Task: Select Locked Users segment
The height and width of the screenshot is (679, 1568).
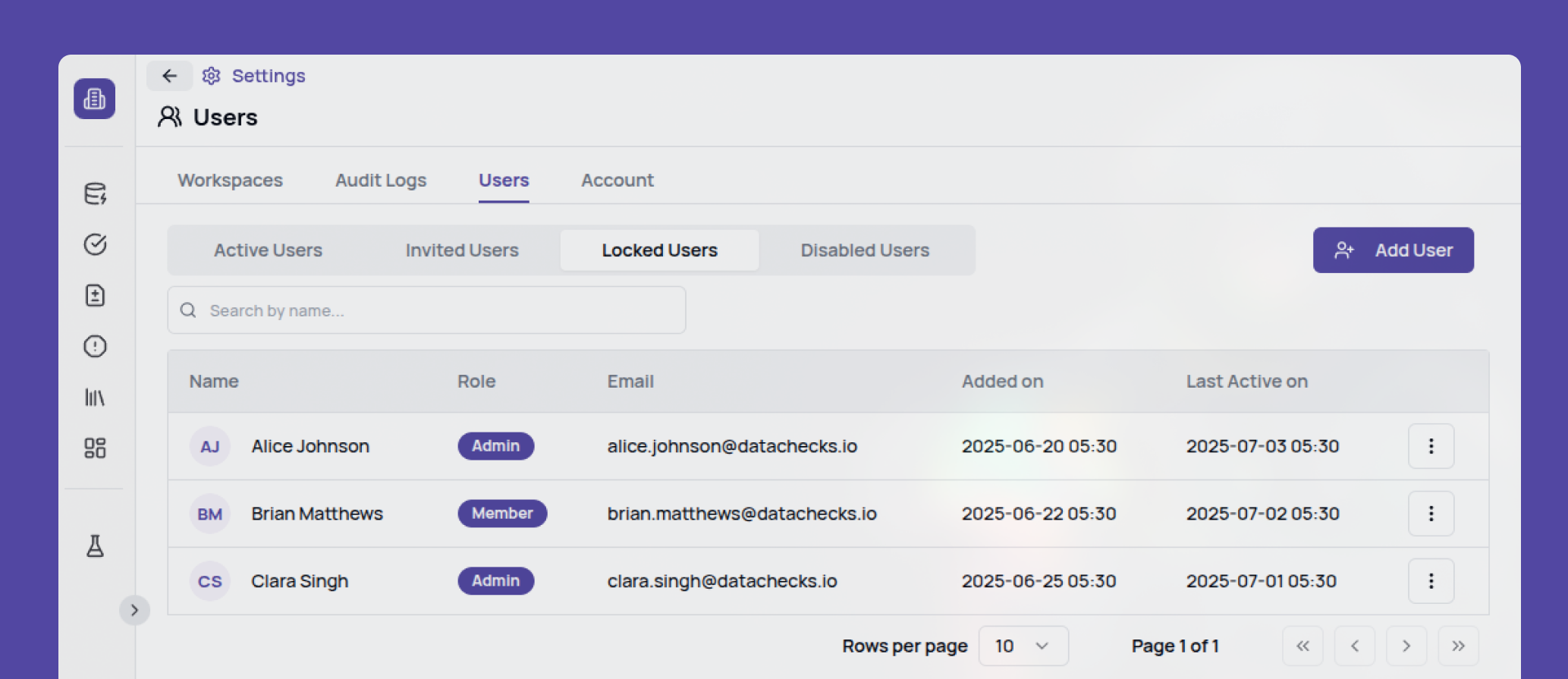Action: [659, 250]
